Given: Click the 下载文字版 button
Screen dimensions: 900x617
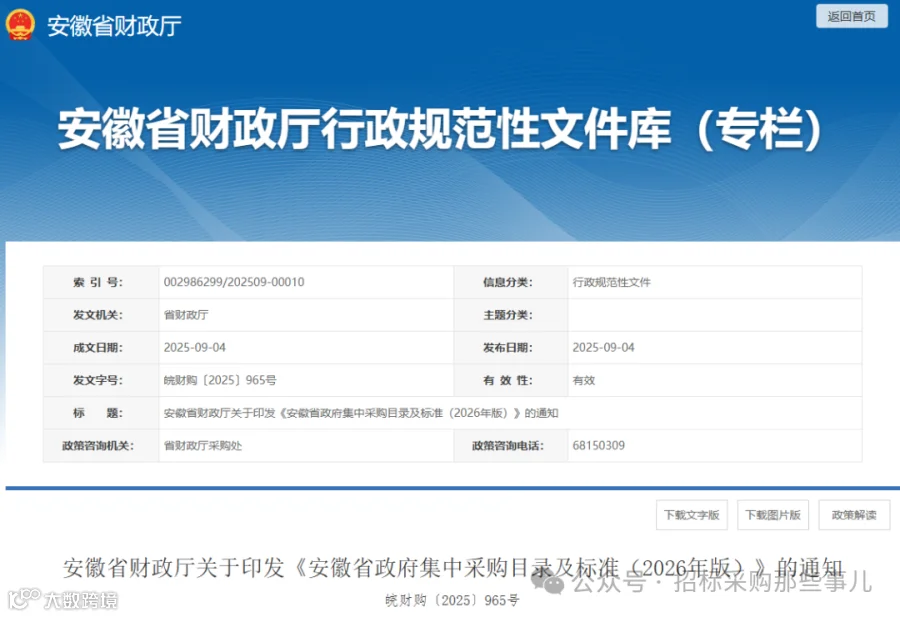Looking at the screenshot, I should [x=692, y=515].
